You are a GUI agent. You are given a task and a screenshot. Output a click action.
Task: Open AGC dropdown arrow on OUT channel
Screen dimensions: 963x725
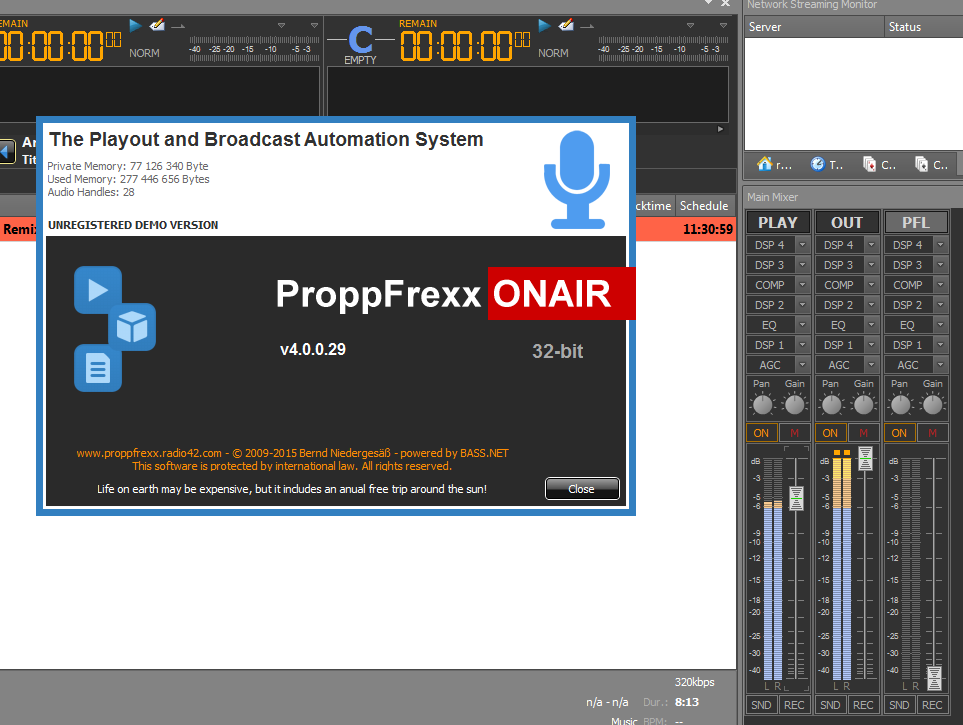coord(871,364)
